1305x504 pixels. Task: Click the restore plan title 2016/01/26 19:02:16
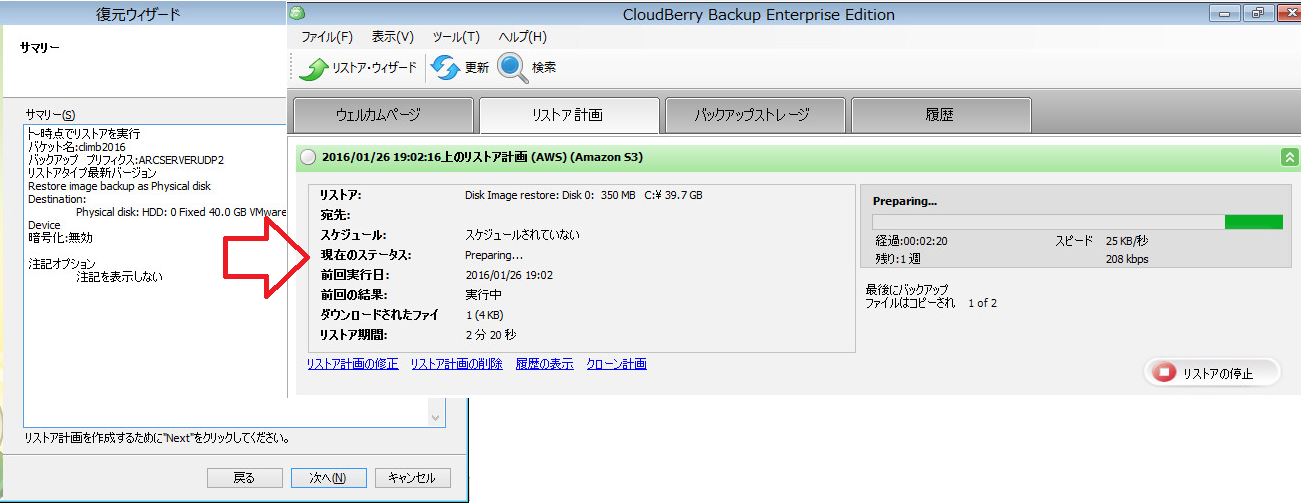click(482, 157)
